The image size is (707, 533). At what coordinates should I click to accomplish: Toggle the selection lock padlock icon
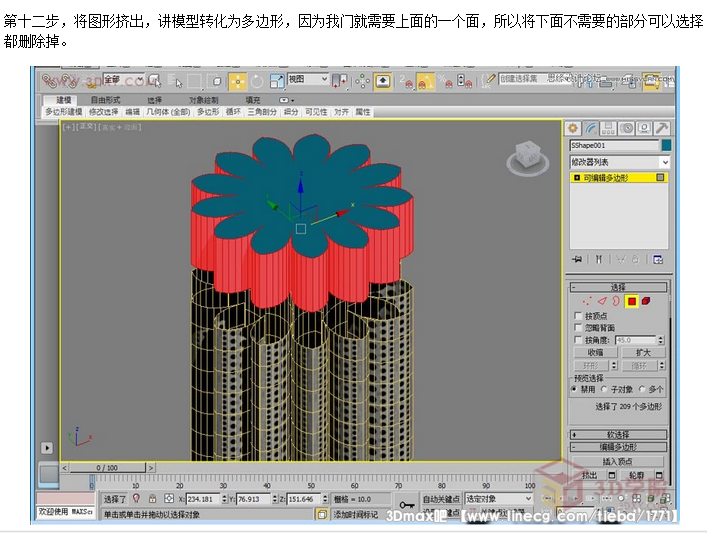(152, 498)
